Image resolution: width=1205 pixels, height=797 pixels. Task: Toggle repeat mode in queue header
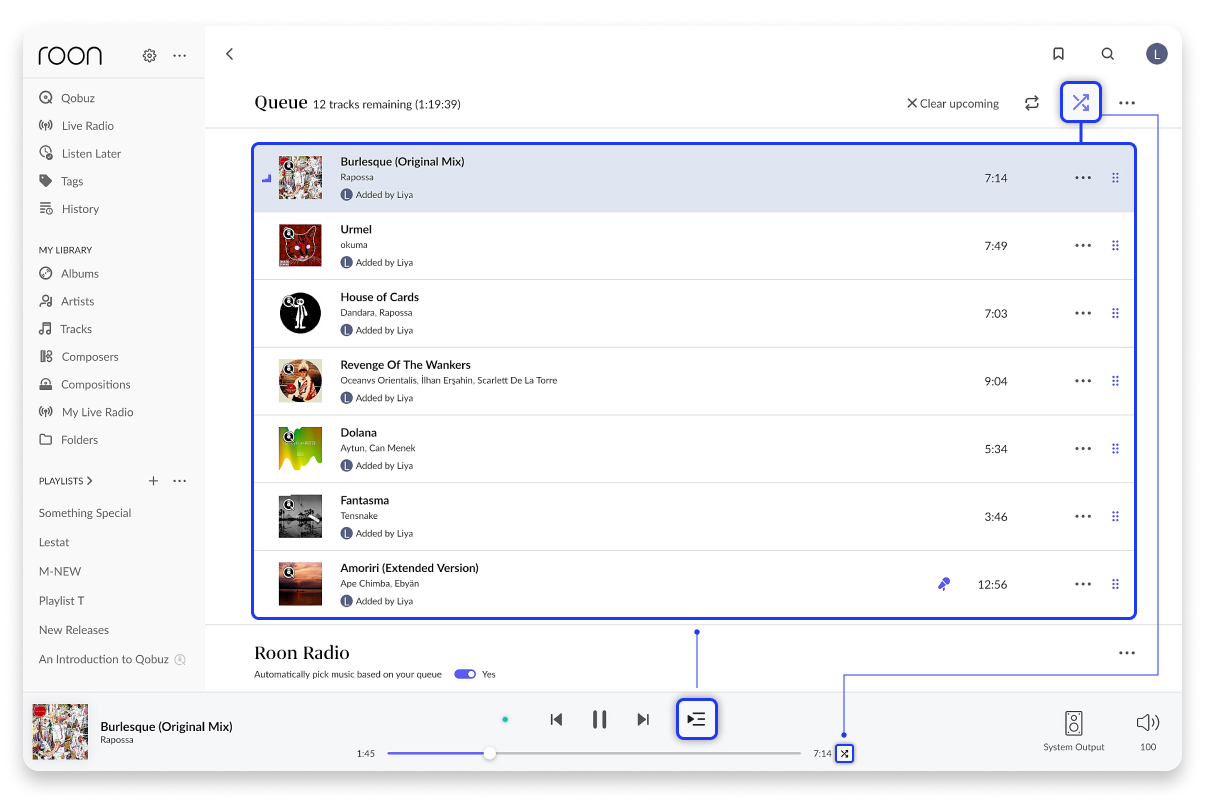click(x=1032, y=103)
